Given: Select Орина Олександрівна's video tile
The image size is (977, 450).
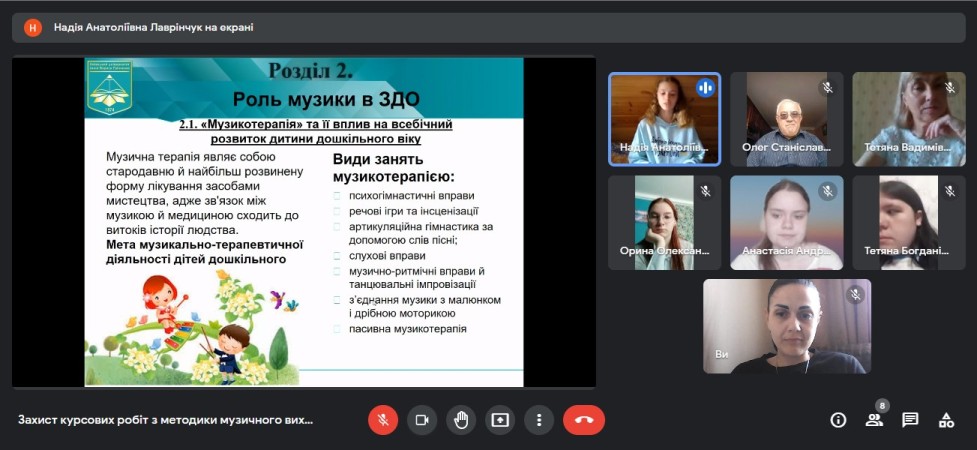Looking at the screenshot, I should click(664, 223).
